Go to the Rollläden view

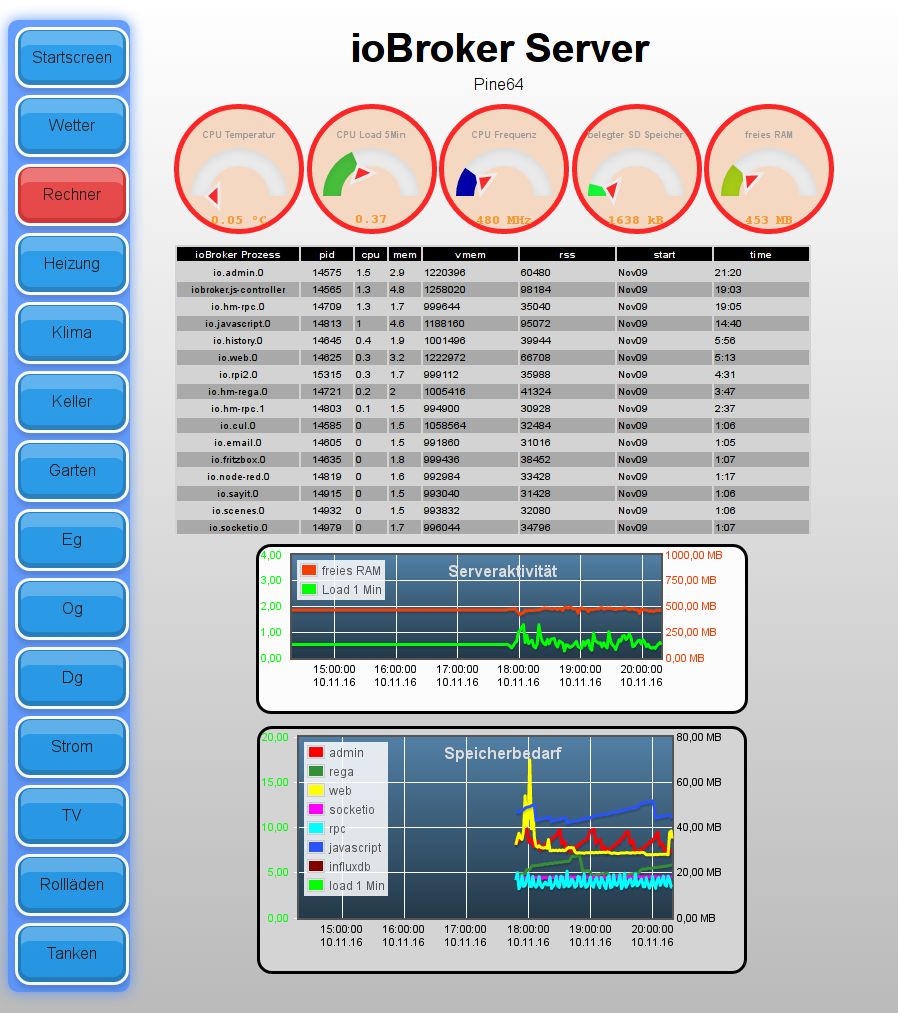coord(72,885)
